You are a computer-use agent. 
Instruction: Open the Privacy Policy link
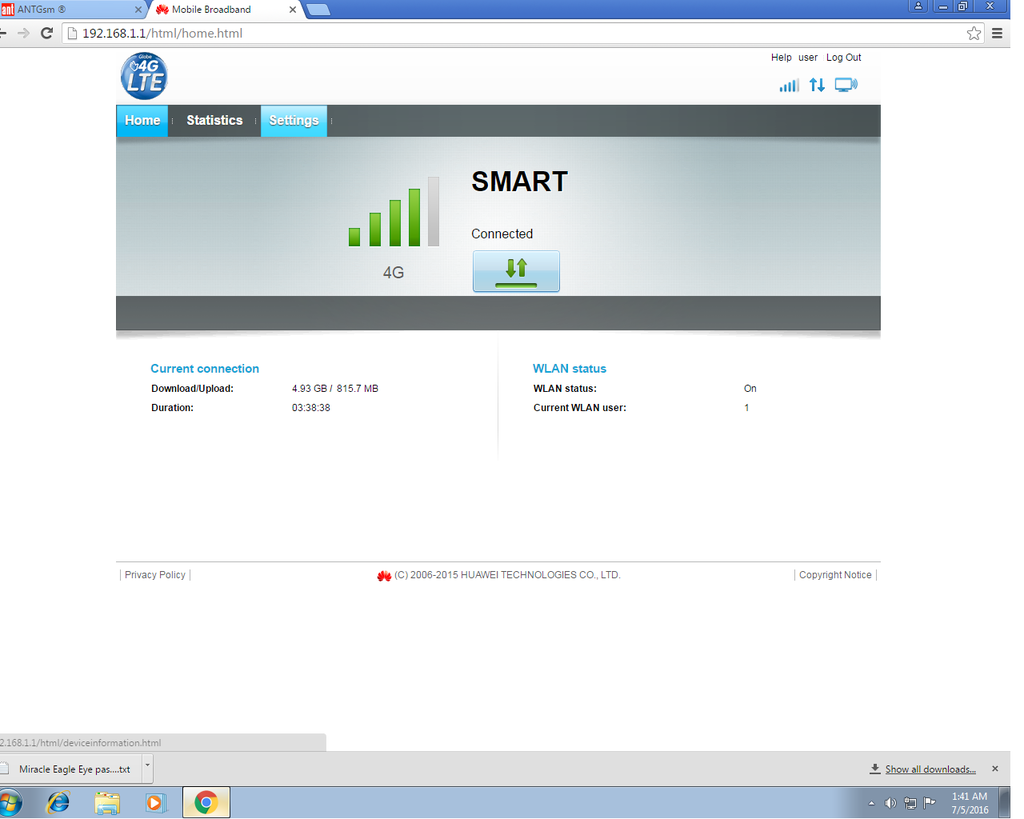[155, 575]
